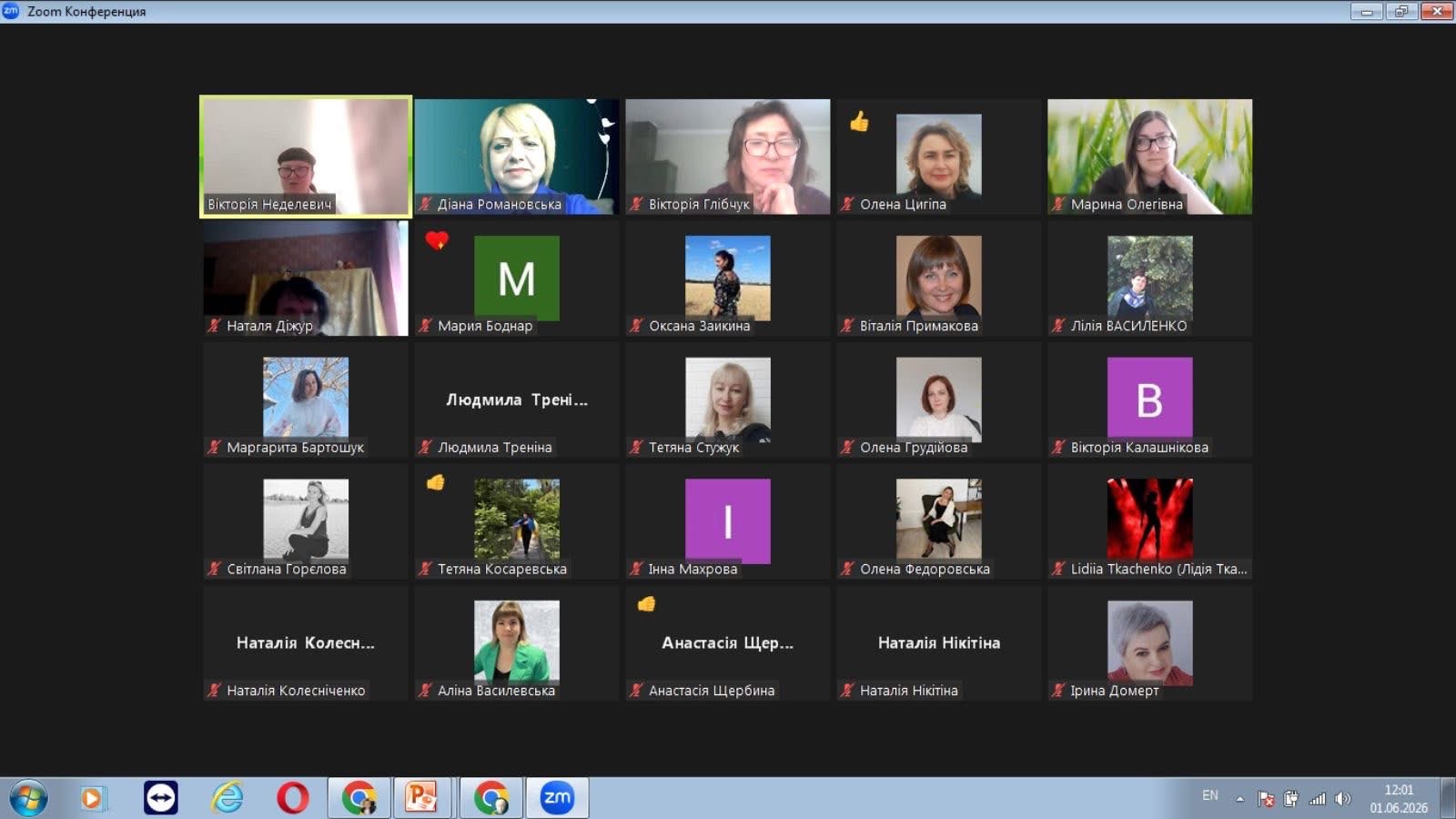Select Марина Олегівна video tile
Viewport: 1456px width, 819px height.
pos(1150,157)
